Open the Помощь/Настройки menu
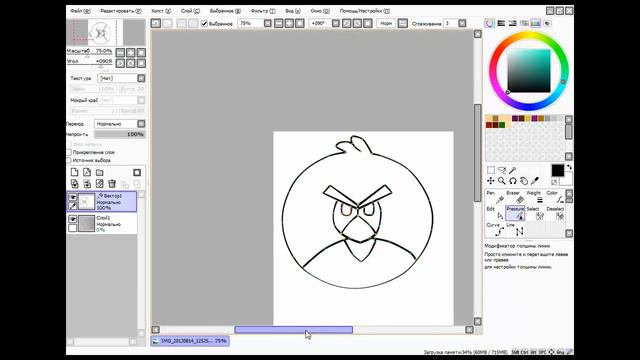This screenshot has width=640, height=360. point(364,11)
